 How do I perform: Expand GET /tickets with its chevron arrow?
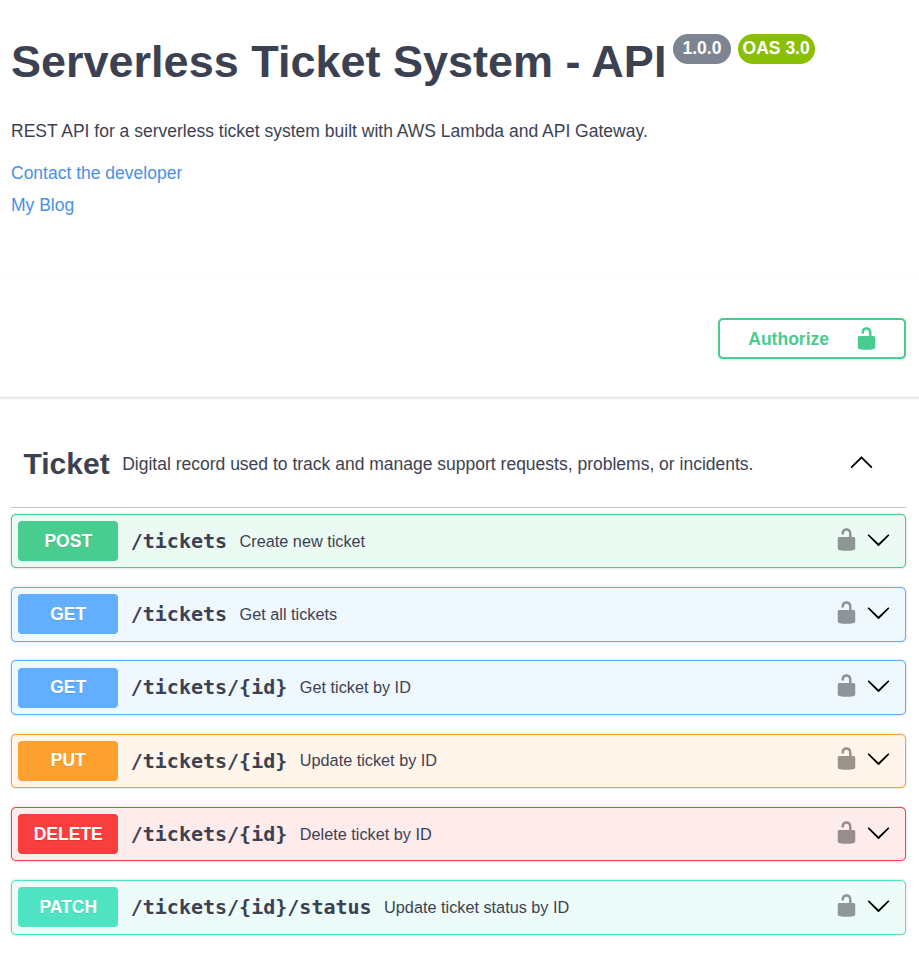tap(878, 614)
